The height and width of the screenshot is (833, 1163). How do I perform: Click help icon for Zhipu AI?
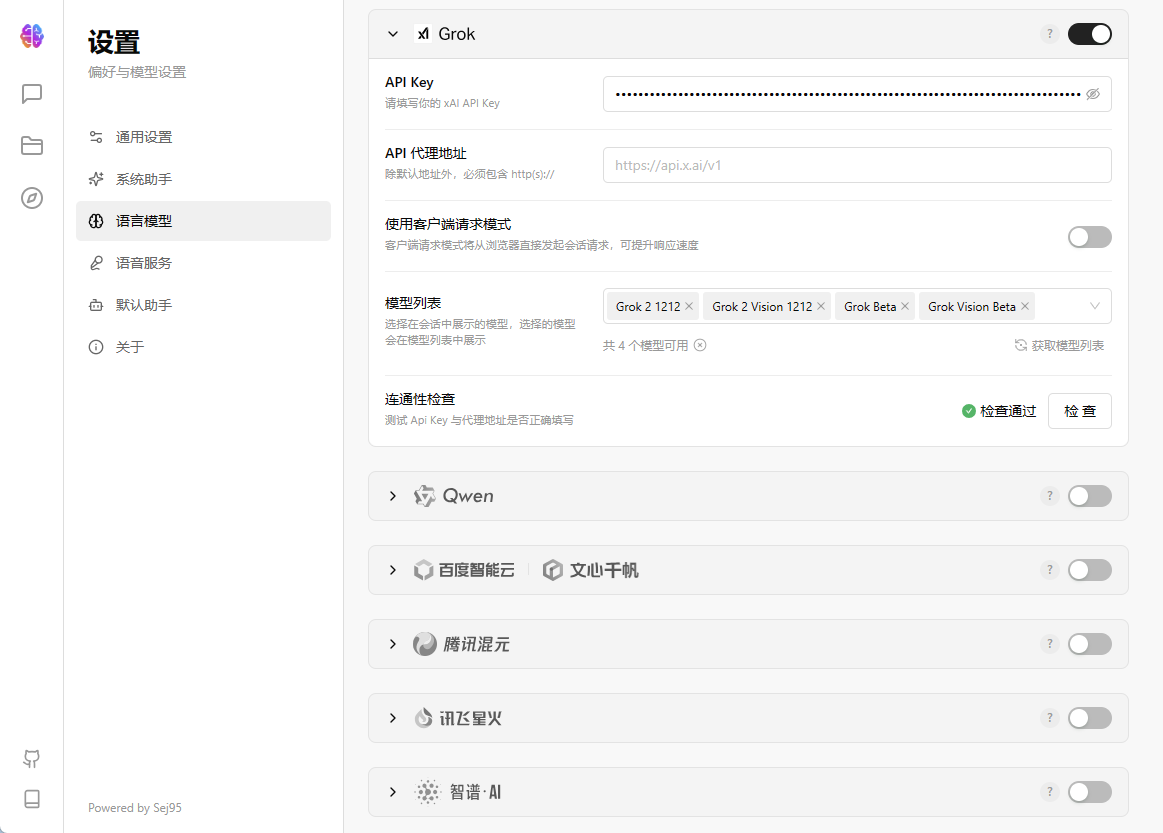(x=1050, y=792)
